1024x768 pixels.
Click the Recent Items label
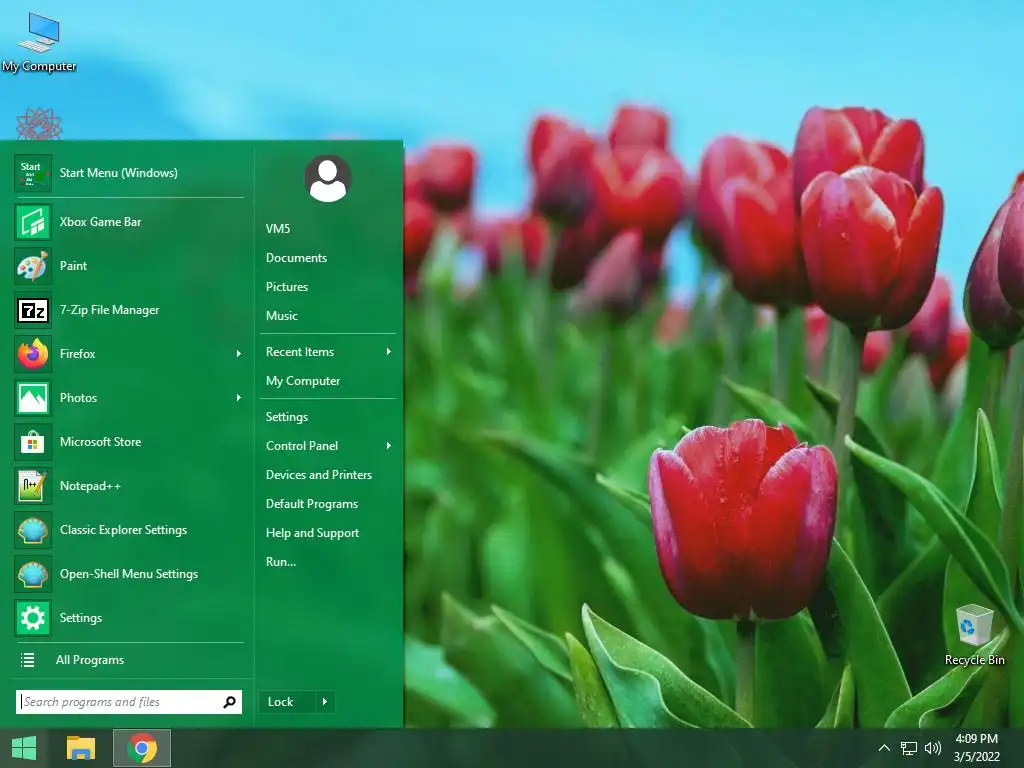point(299,352)
